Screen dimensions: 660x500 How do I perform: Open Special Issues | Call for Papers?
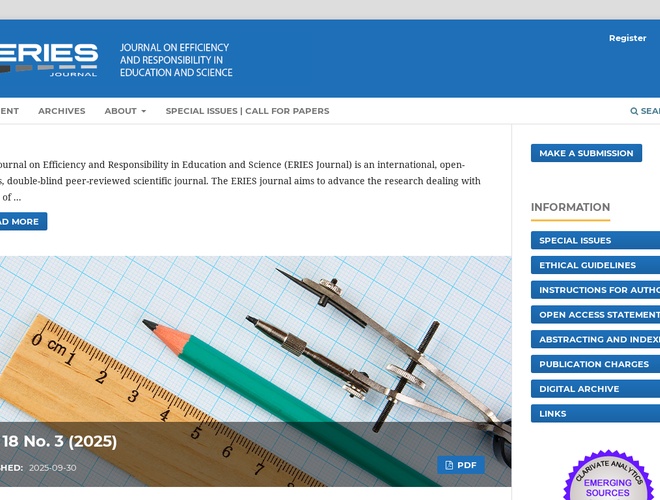[x=247, y=111]
